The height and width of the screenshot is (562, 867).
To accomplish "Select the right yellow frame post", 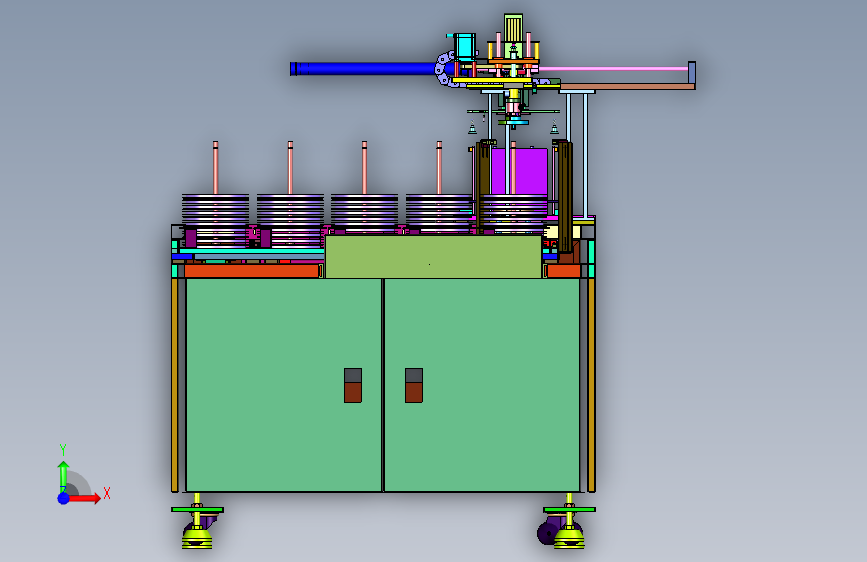I will (591, 385).
